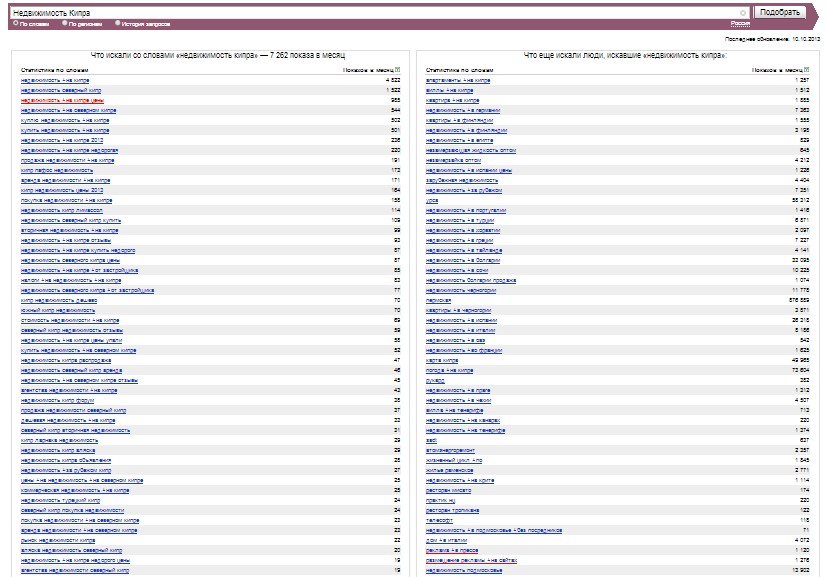Follow link «недвижимость +во франции»
Screen dimensions: 826x577
[x=464, y=351]
